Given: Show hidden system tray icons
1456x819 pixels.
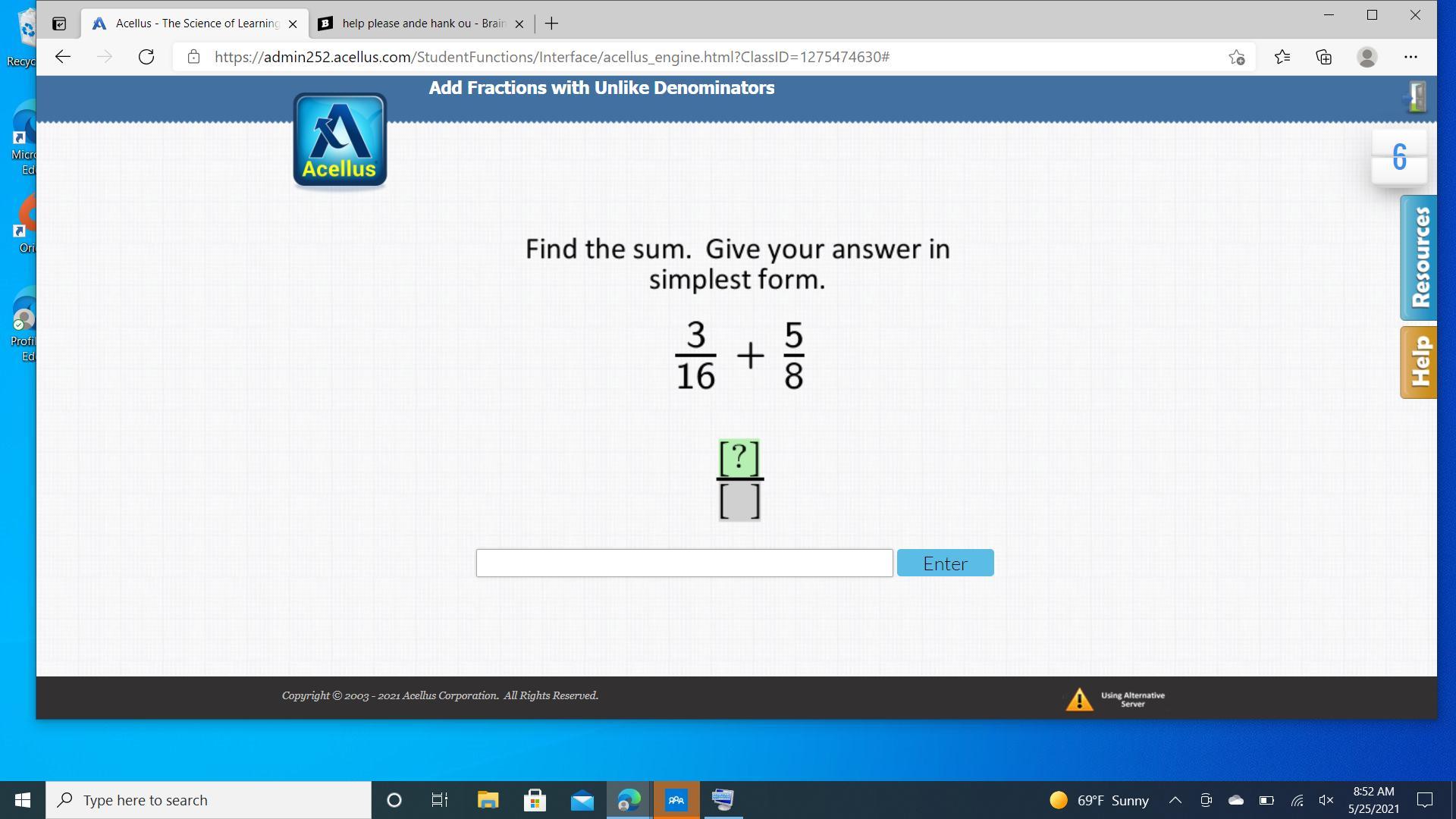Looking at the screenshot, I should coord(1175,800).
